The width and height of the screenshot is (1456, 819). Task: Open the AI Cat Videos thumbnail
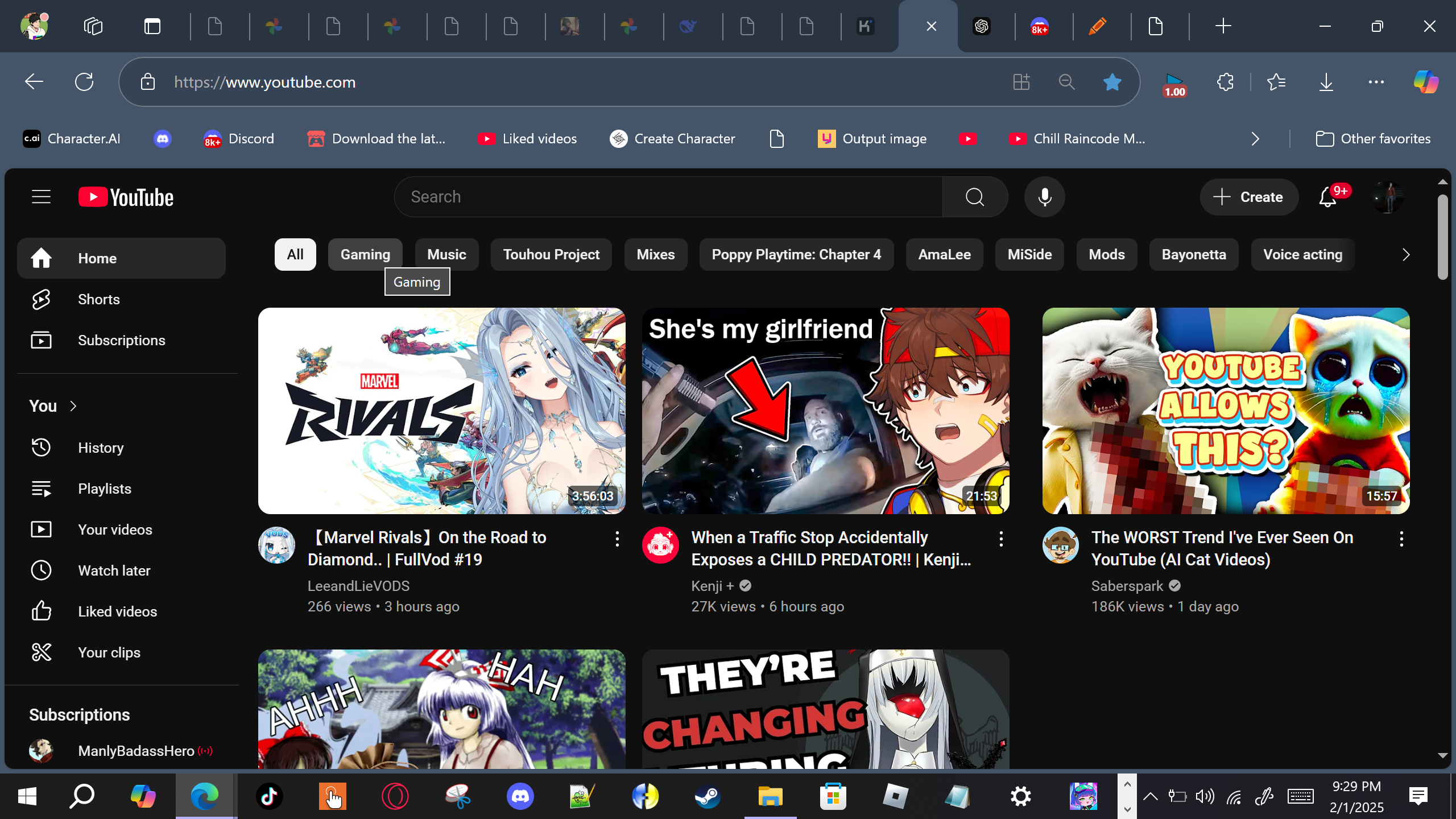(x=1226, y=411)
